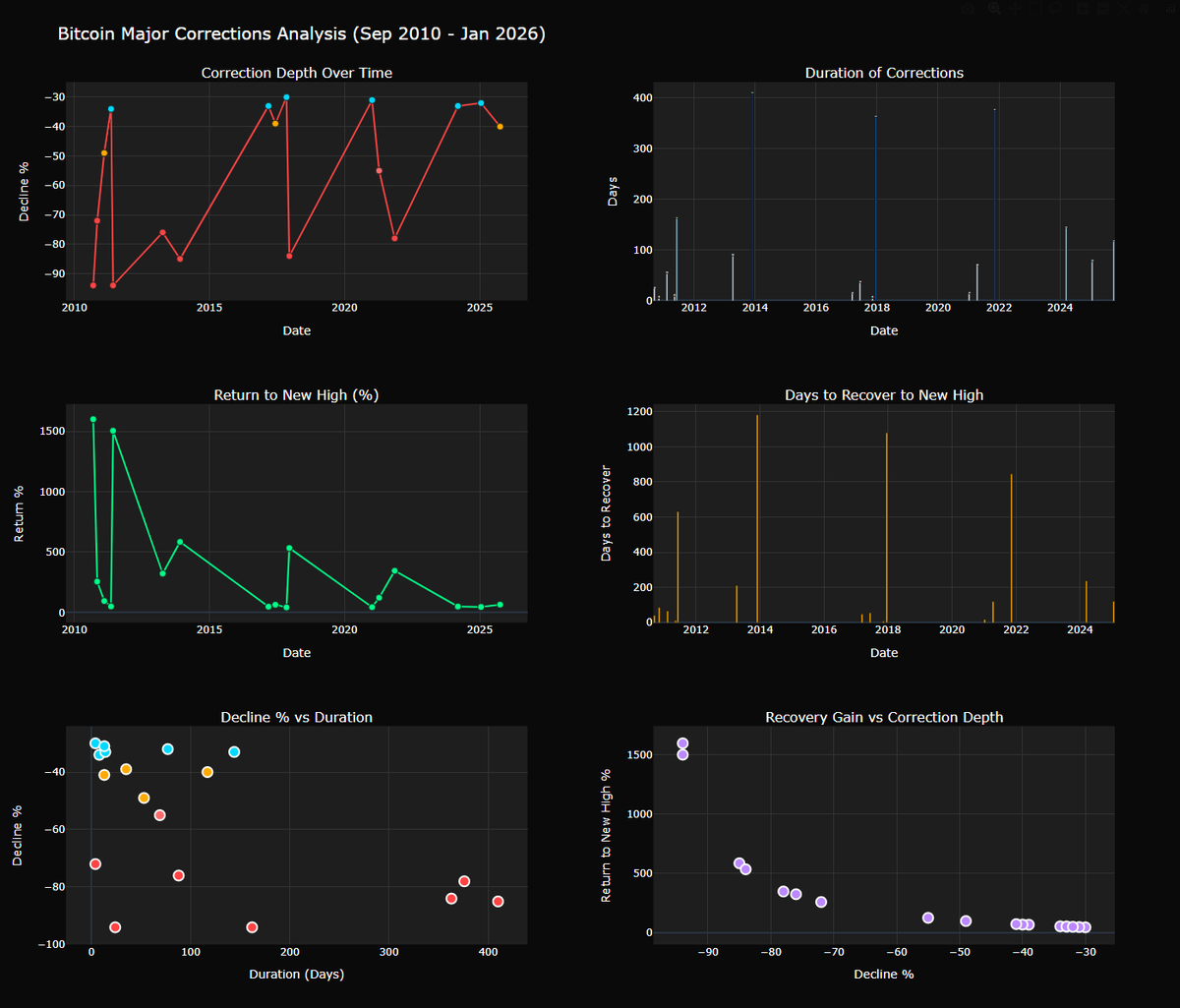
Task: Click the orange -49% point in Correction Depth chart
Action: coord(104,152)
